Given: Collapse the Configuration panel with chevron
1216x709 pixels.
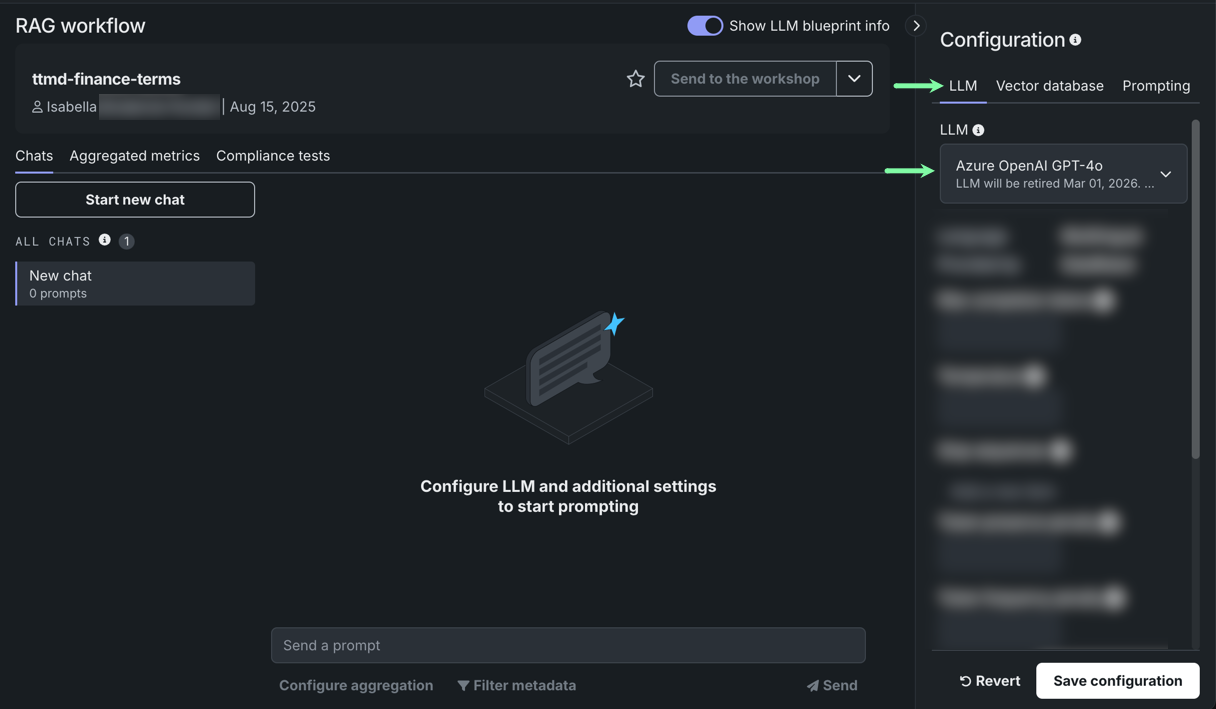Looking at the screenshot, I should tap(916, 26).
